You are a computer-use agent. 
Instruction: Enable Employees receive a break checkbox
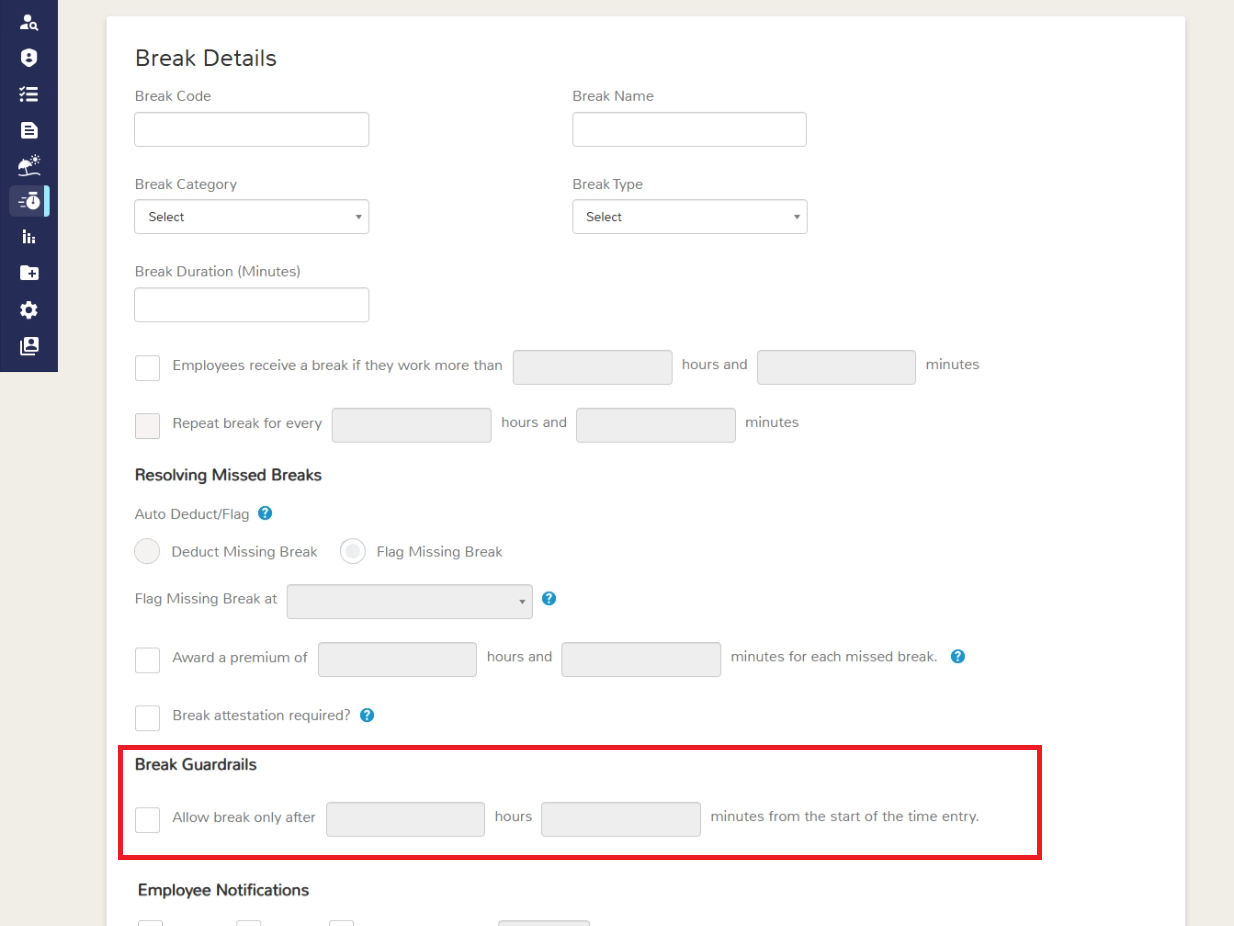(x=147, y=367)
